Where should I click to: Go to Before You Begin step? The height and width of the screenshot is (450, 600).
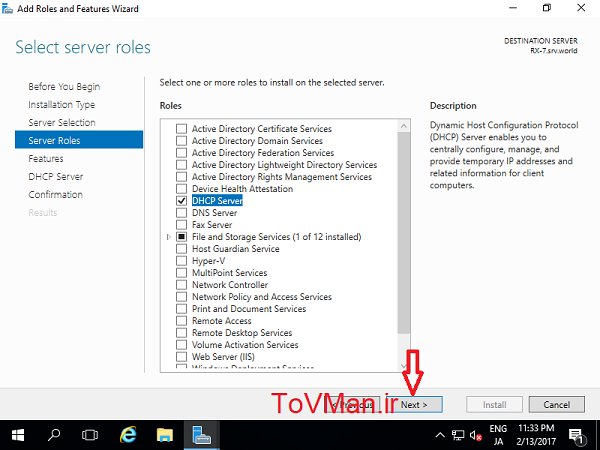point(64,86)
